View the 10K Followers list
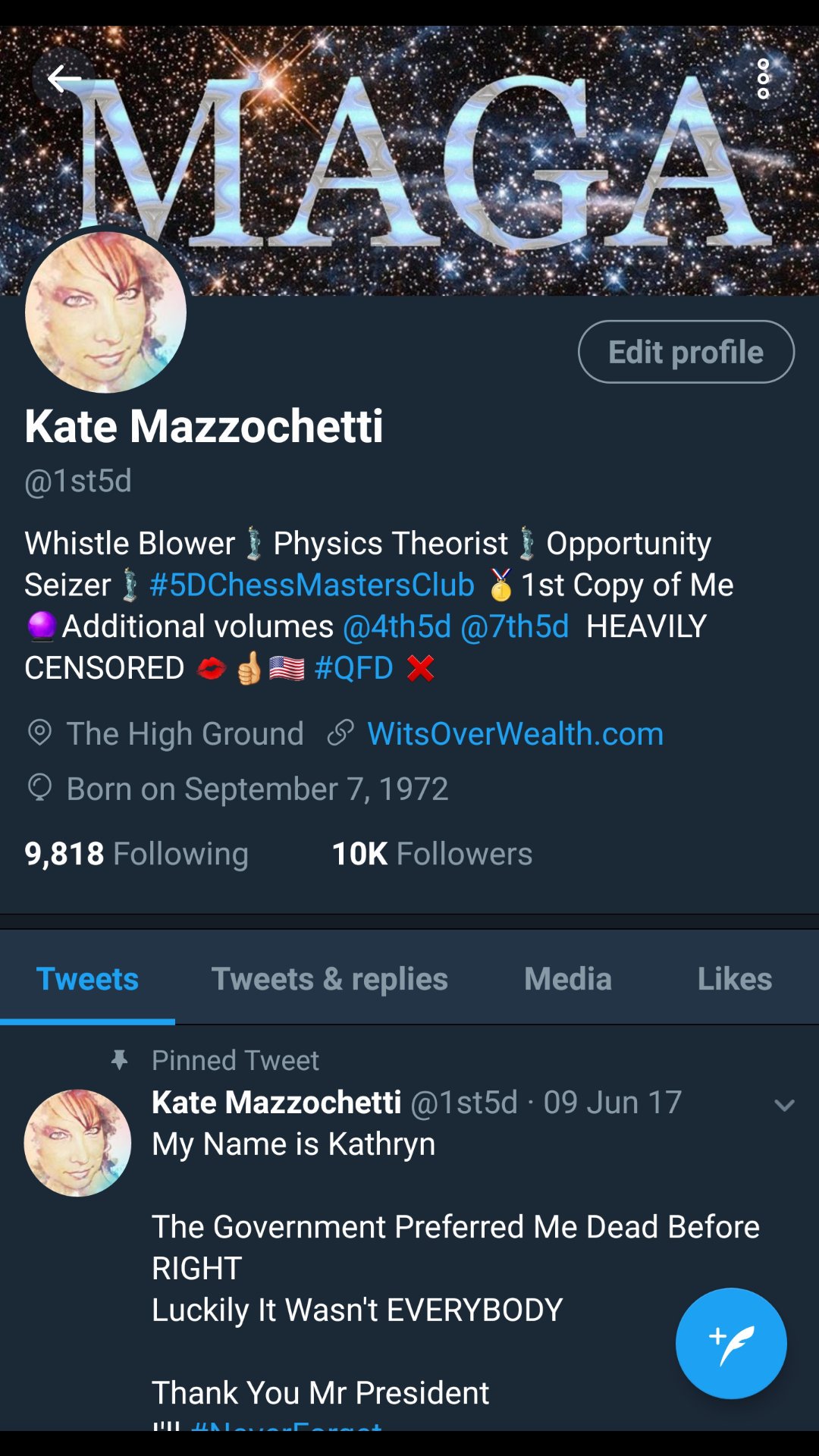Viewport: 819px width, 1456px height. click(432, 854)
